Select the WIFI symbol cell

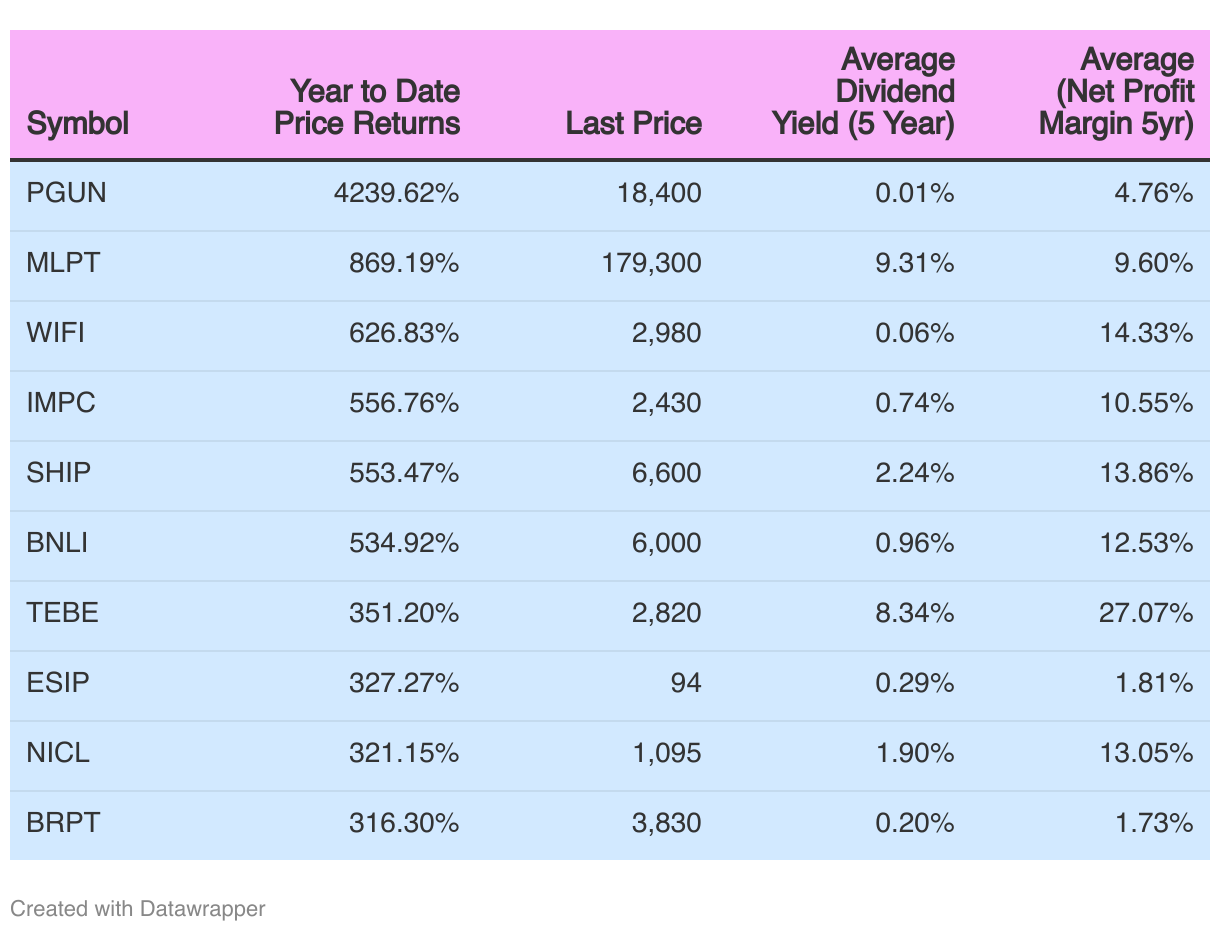click(56, 333)
